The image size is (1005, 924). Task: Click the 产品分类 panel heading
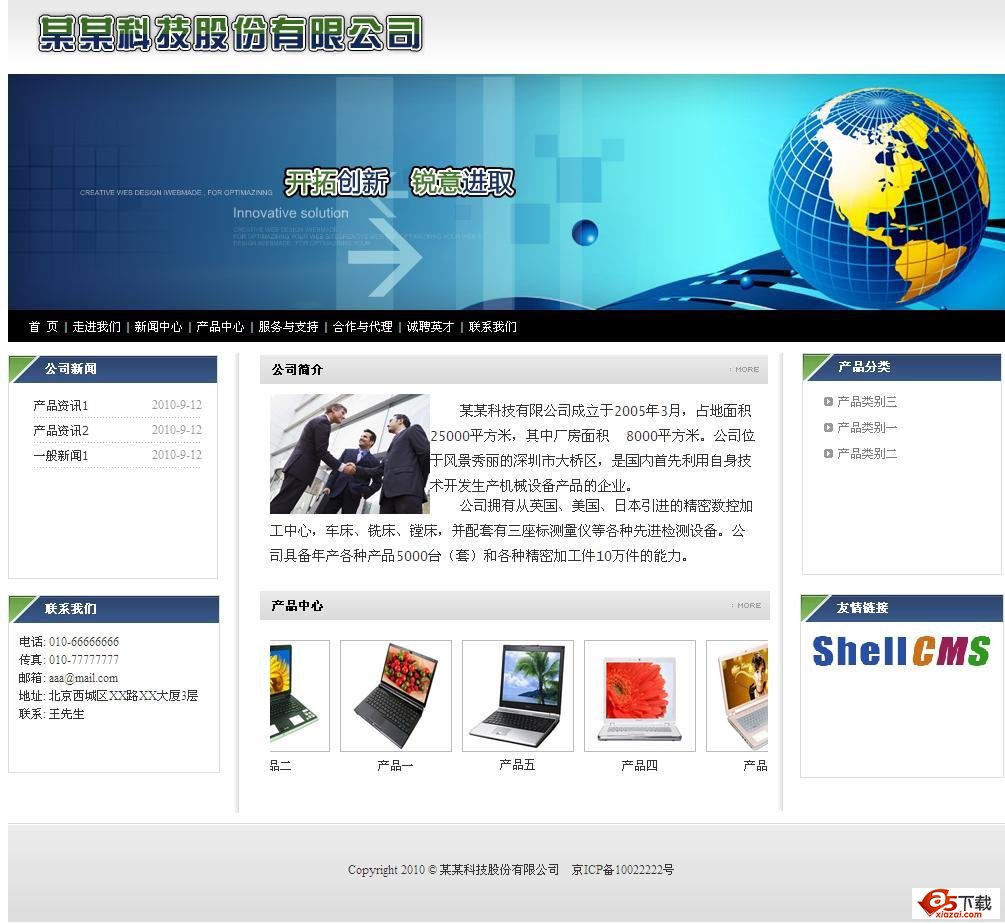click(x=864, y=367)
